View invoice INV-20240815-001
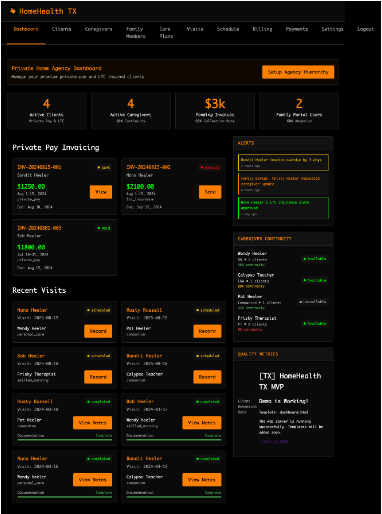The height and width of the screenshot is (514, 382). tap(101, 192)
